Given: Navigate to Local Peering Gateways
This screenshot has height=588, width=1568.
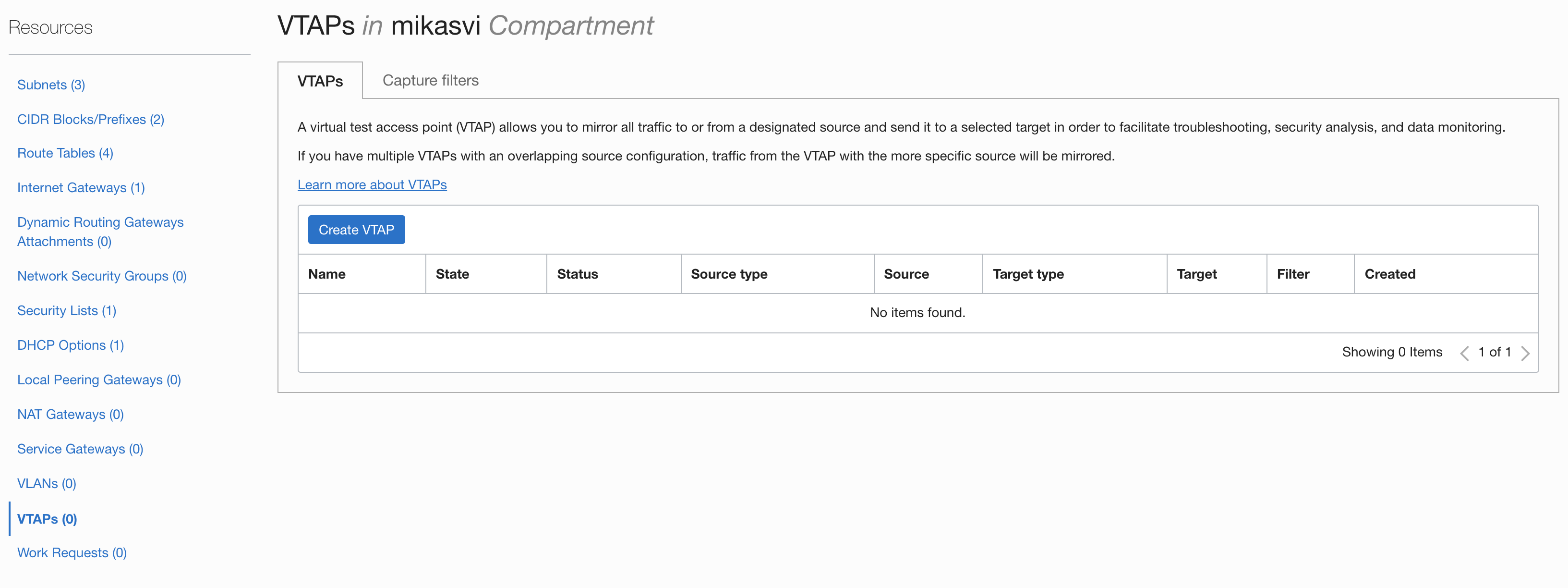Looking at the screenshot, I should coord(98,379).
